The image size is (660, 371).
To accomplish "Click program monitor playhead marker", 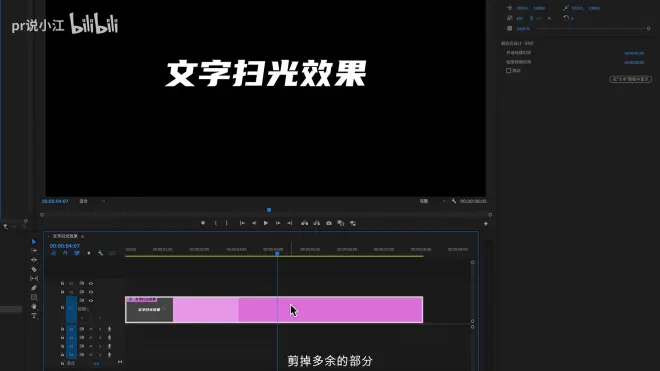I will pos(269,210).
